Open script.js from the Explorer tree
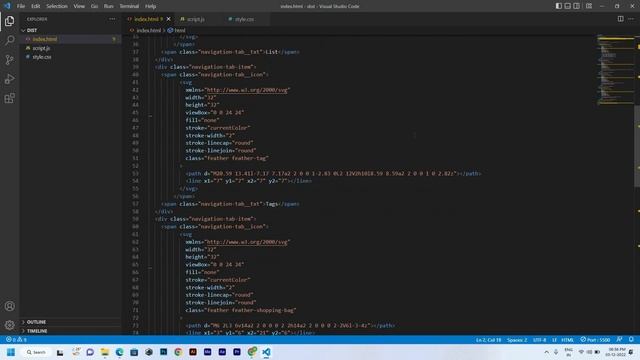This screenshot has width=640, height=360. 70,48
